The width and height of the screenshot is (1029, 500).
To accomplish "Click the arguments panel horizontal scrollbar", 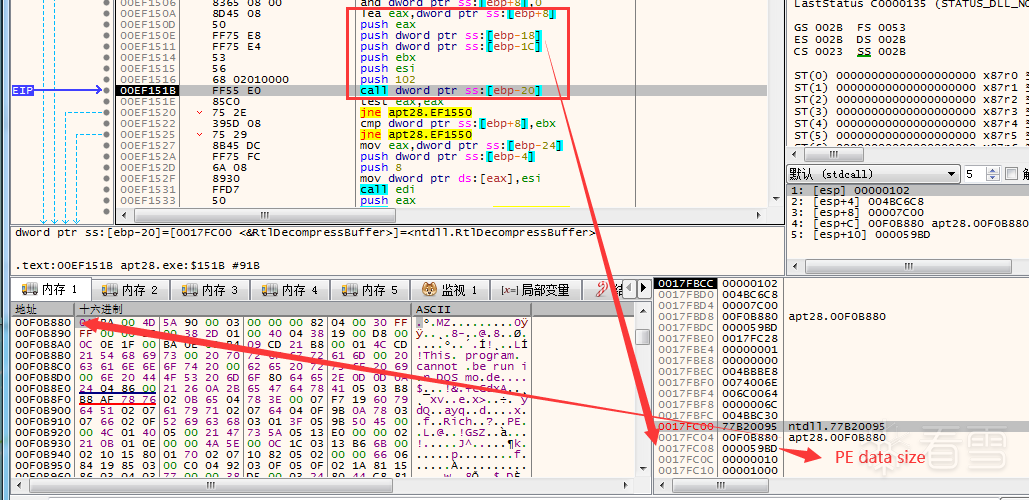I will pos(908,266).
